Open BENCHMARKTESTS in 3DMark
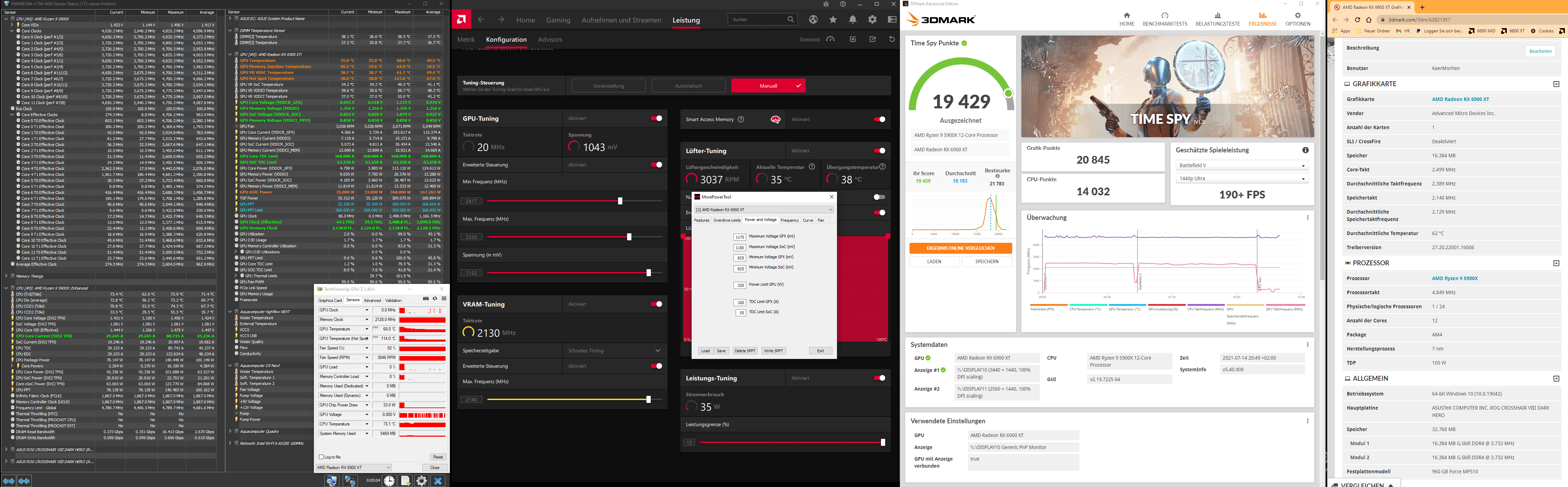This screenshot has height=487, width=1568. pos(1164,19)
